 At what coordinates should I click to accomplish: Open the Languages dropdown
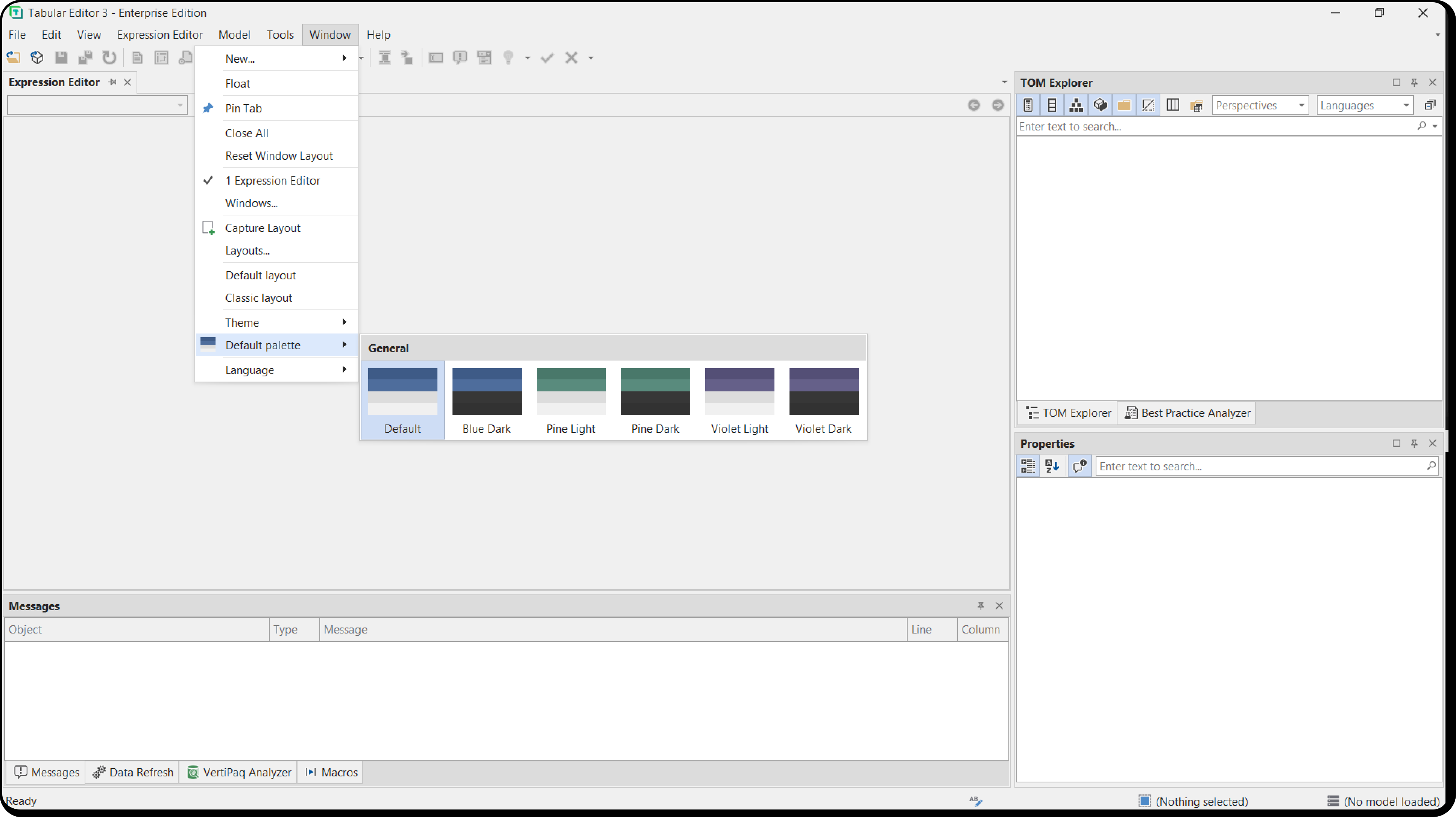tap(1365, 105)
